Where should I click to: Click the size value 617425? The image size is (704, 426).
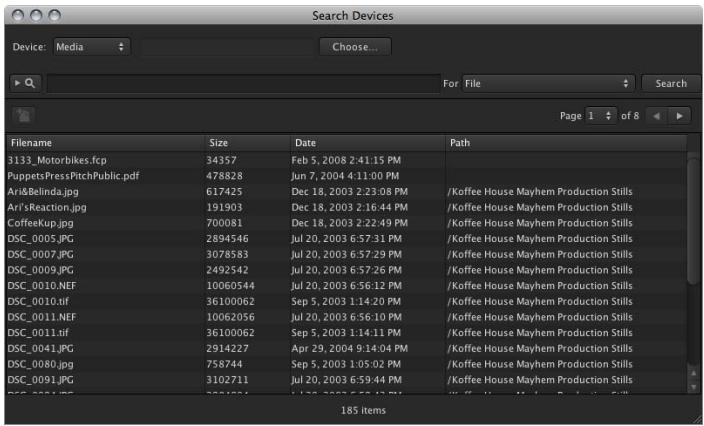[x=224, y=192]
